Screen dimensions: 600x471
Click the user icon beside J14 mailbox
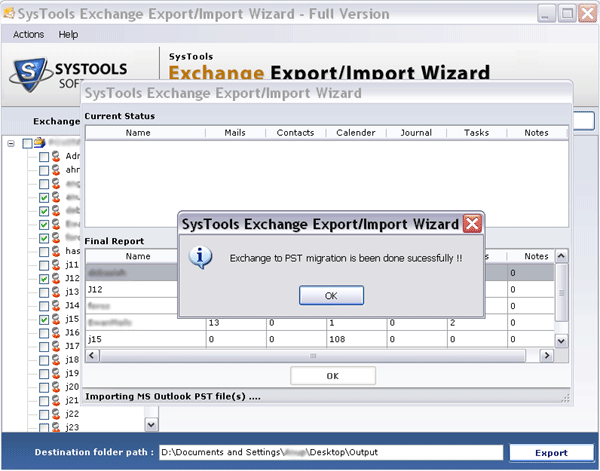point(56,306)
